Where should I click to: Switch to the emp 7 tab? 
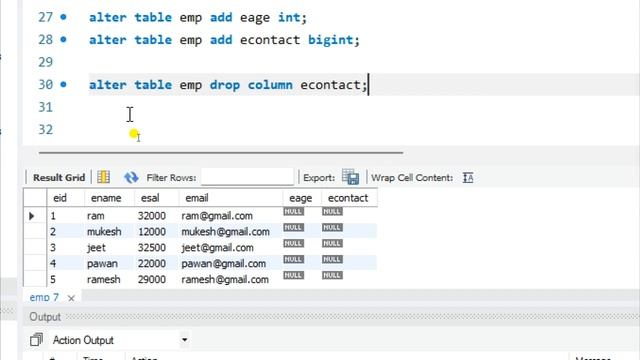(44, 298)
